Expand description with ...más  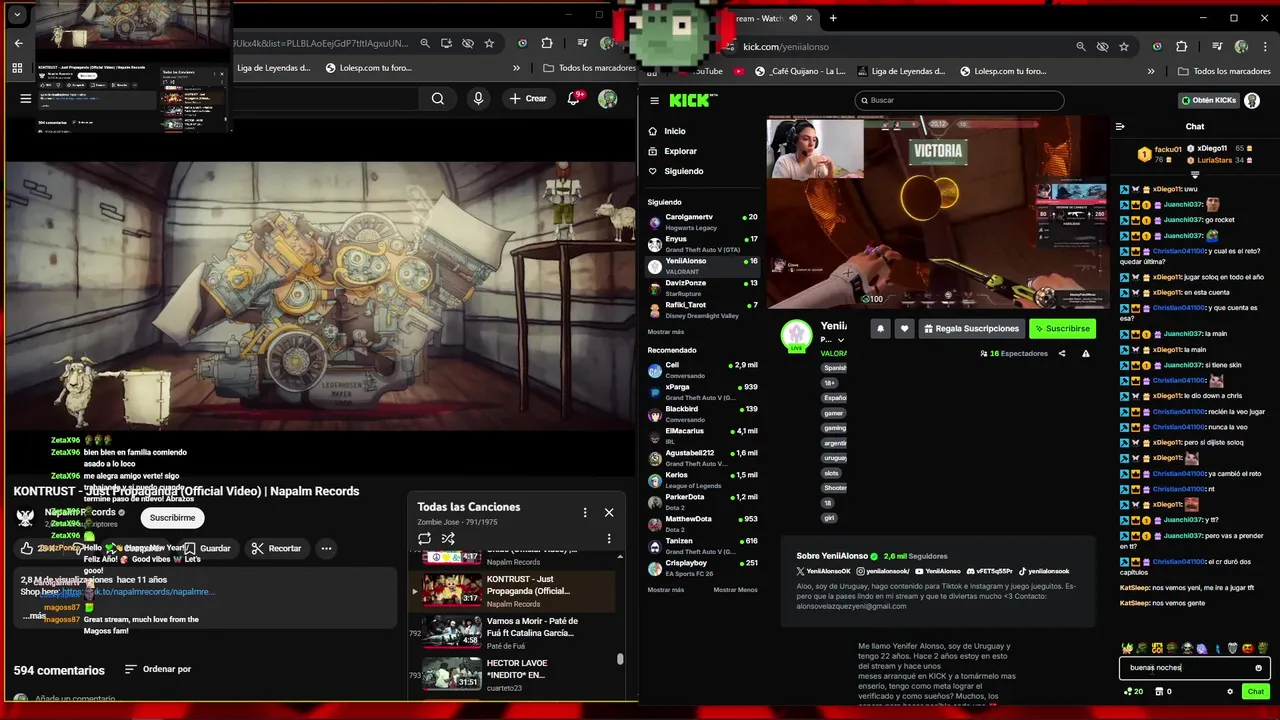point(34,616)
